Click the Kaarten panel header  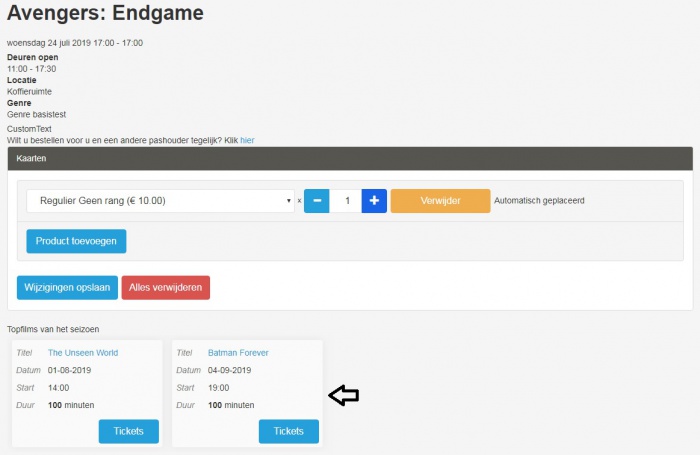350,159
